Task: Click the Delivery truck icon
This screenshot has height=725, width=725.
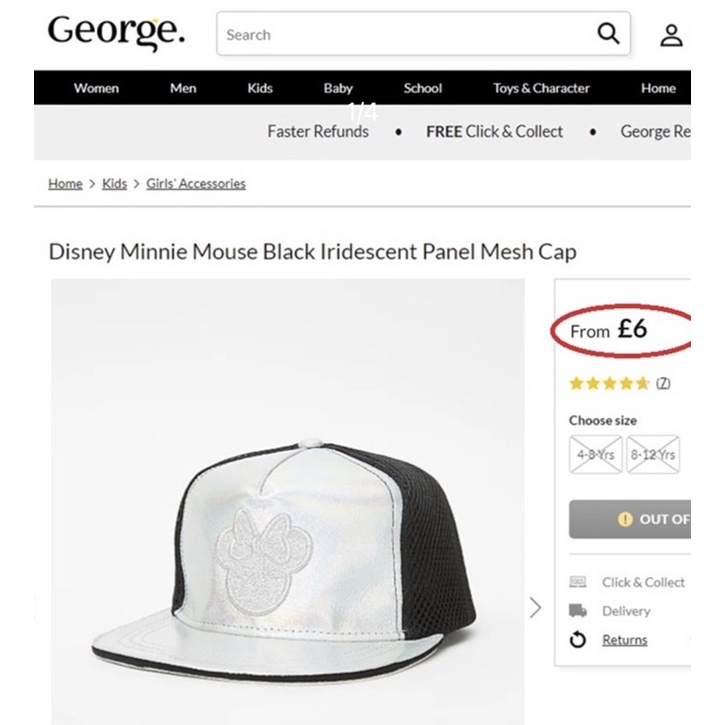Action: [x=578, y=611]
